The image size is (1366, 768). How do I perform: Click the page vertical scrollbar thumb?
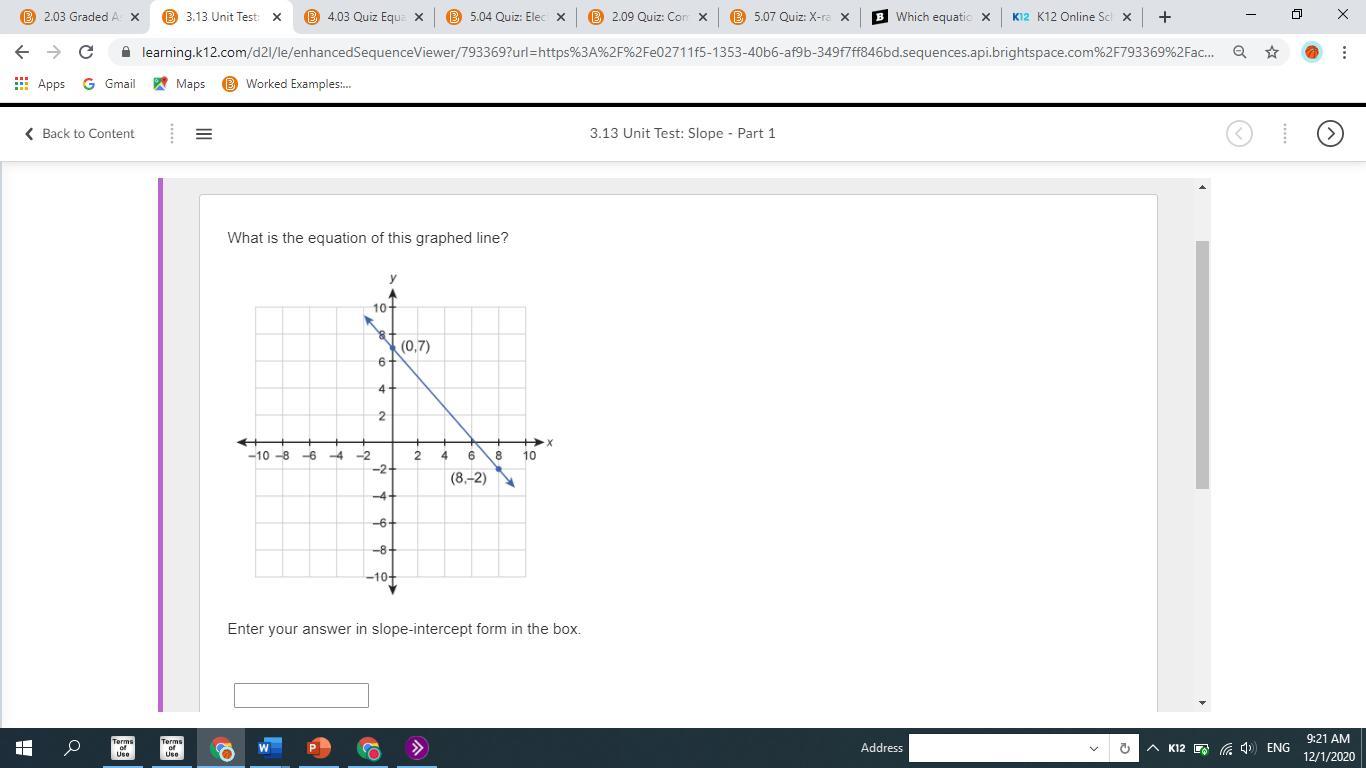[x=1202, y=365]
